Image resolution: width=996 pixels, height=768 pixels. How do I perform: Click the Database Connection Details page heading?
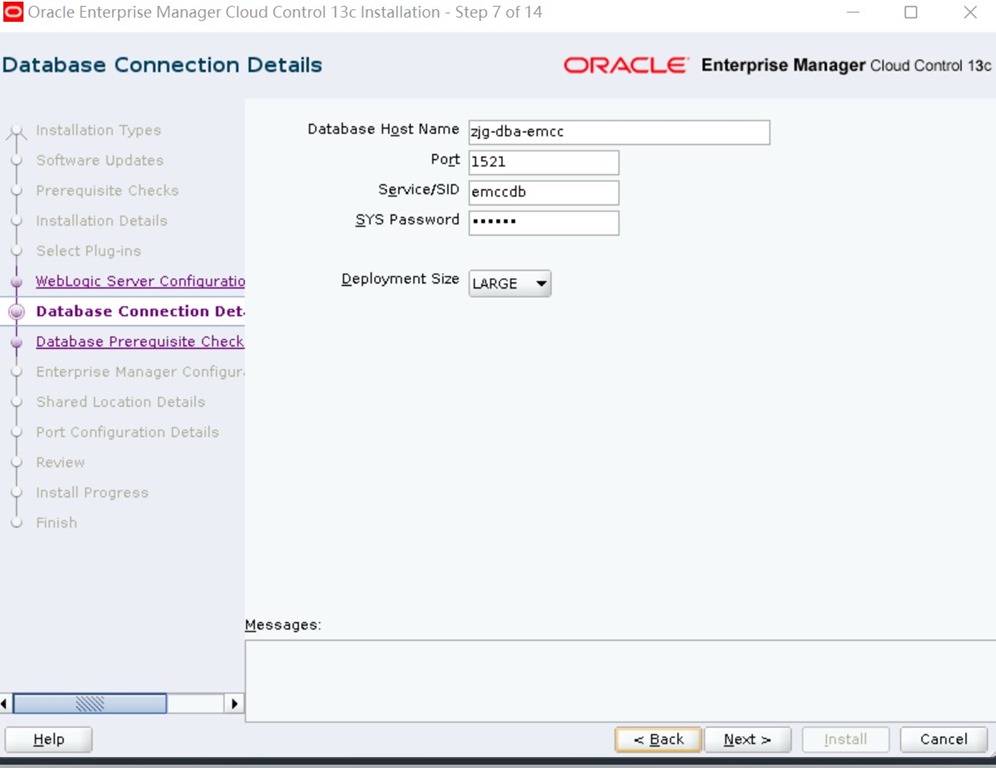[162, 65]
